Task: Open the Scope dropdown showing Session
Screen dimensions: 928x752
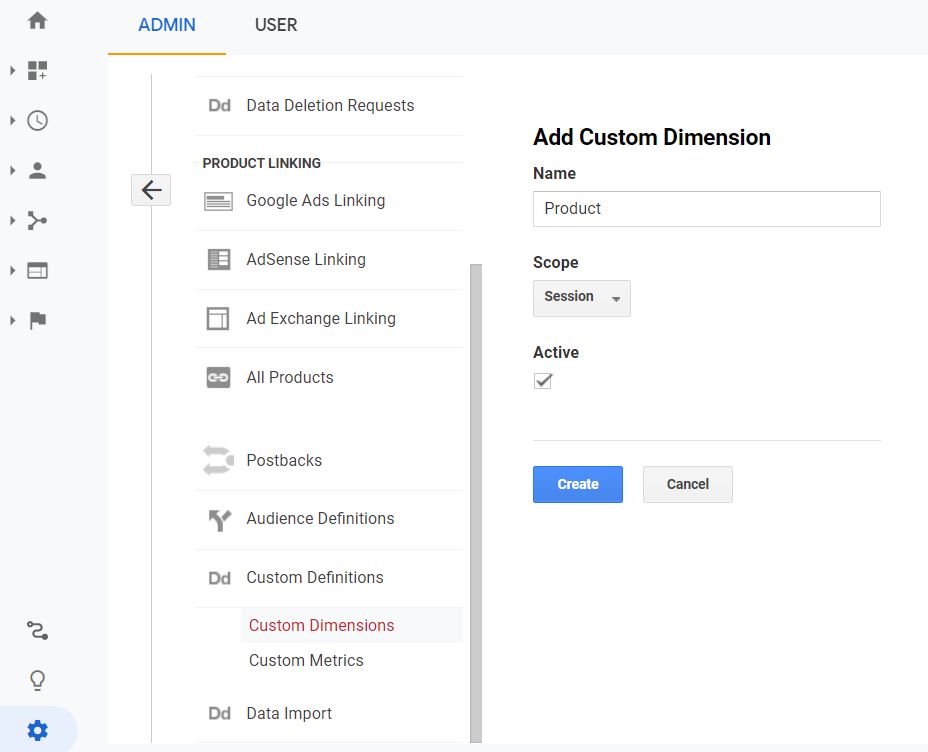Action: (581, 298)
